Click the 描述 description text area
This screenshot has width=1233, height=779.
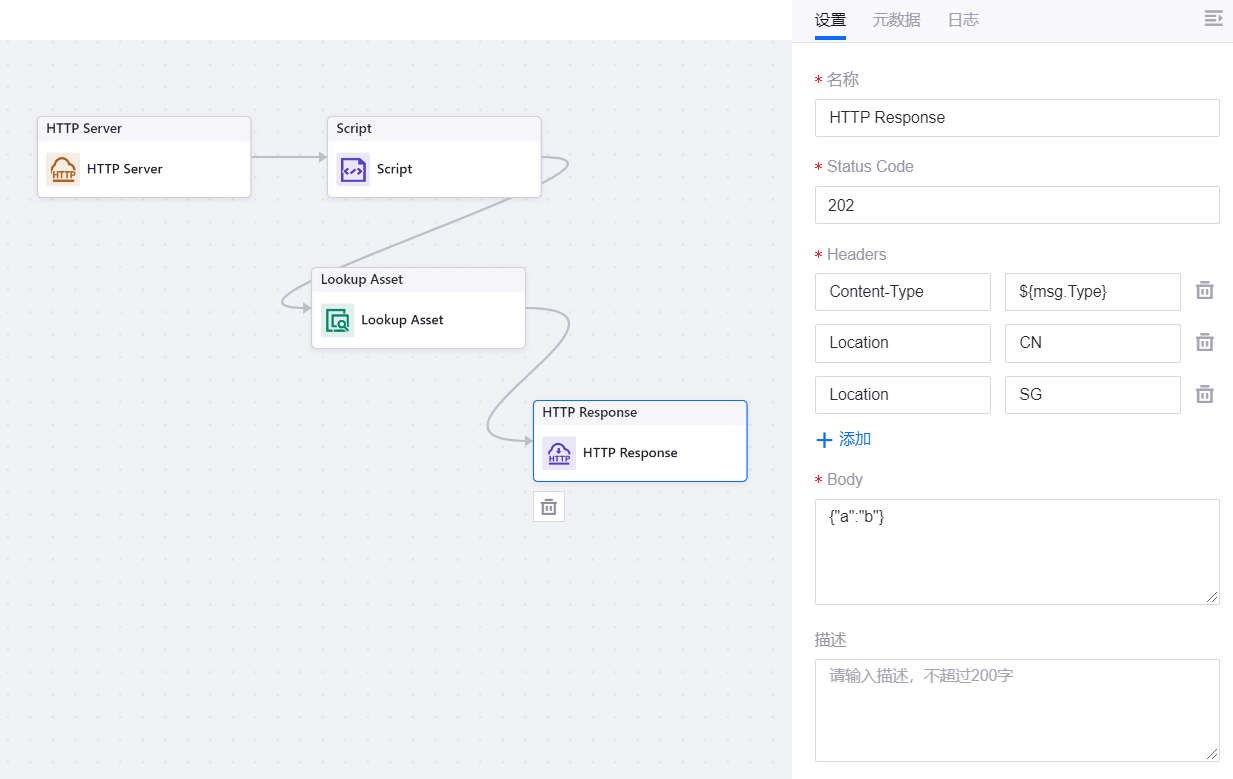tap(1017, 710)
